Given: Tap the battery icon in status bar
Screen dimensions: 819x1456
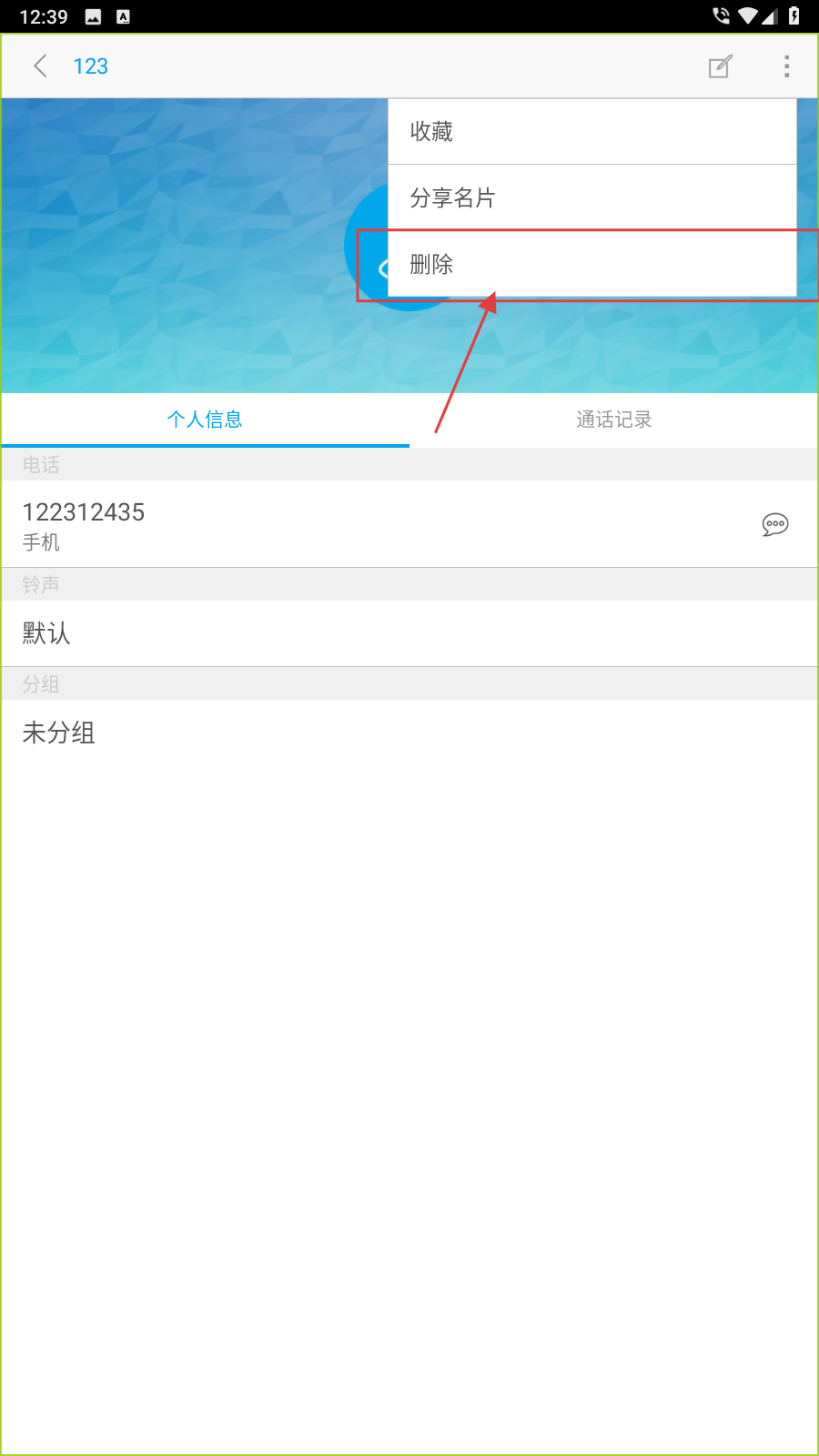Looking at the screenshot, I should [x=794, y=15].
